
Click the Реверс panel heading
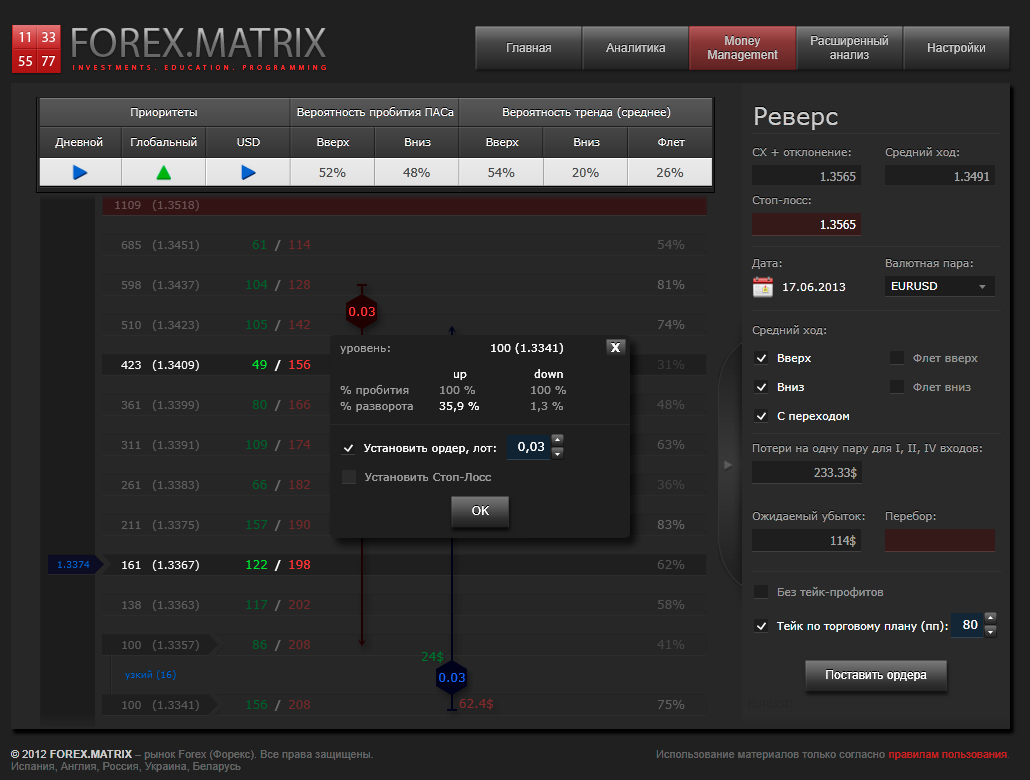795,116
